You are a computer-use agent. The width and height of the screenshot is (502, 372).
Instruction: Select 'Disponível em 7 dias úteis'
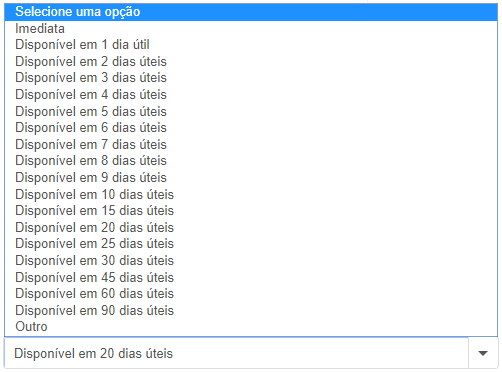(x=251, y=145)
